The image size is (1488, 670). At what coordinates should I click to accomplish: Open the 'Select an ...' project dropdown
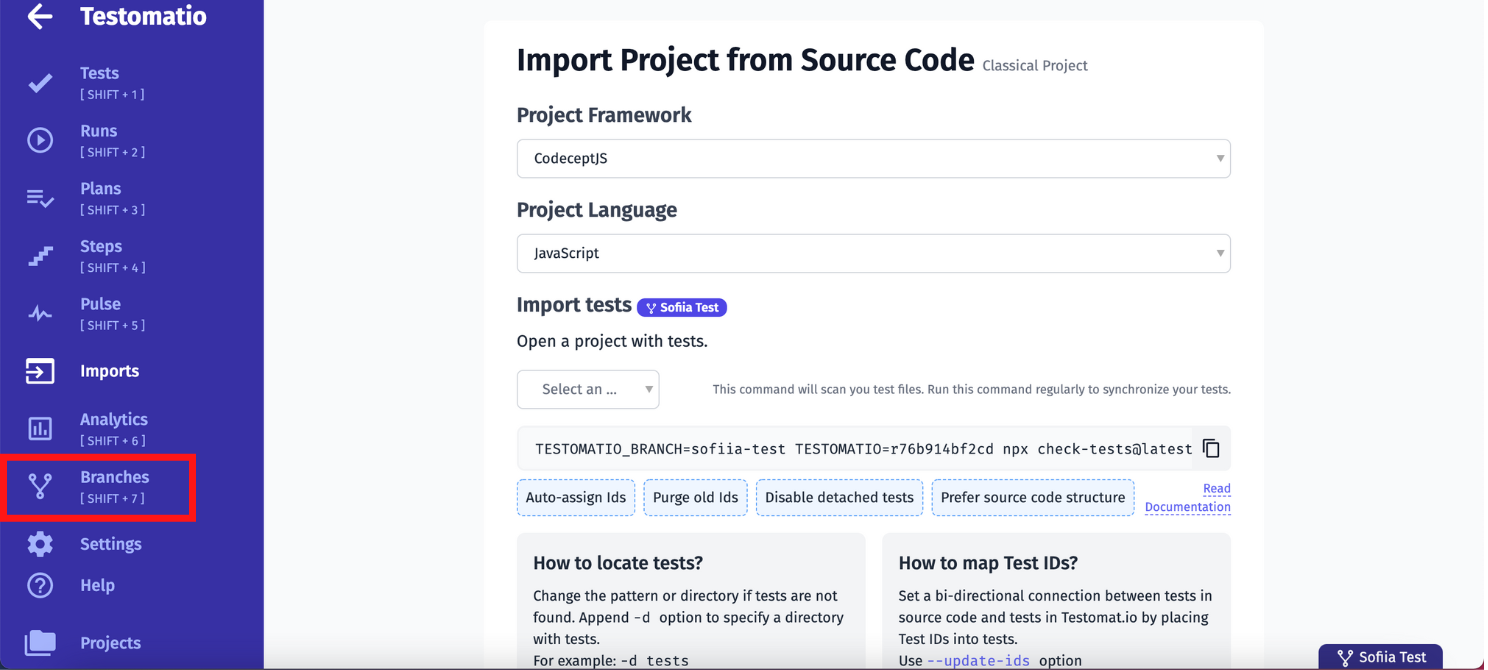coord(588,389)
